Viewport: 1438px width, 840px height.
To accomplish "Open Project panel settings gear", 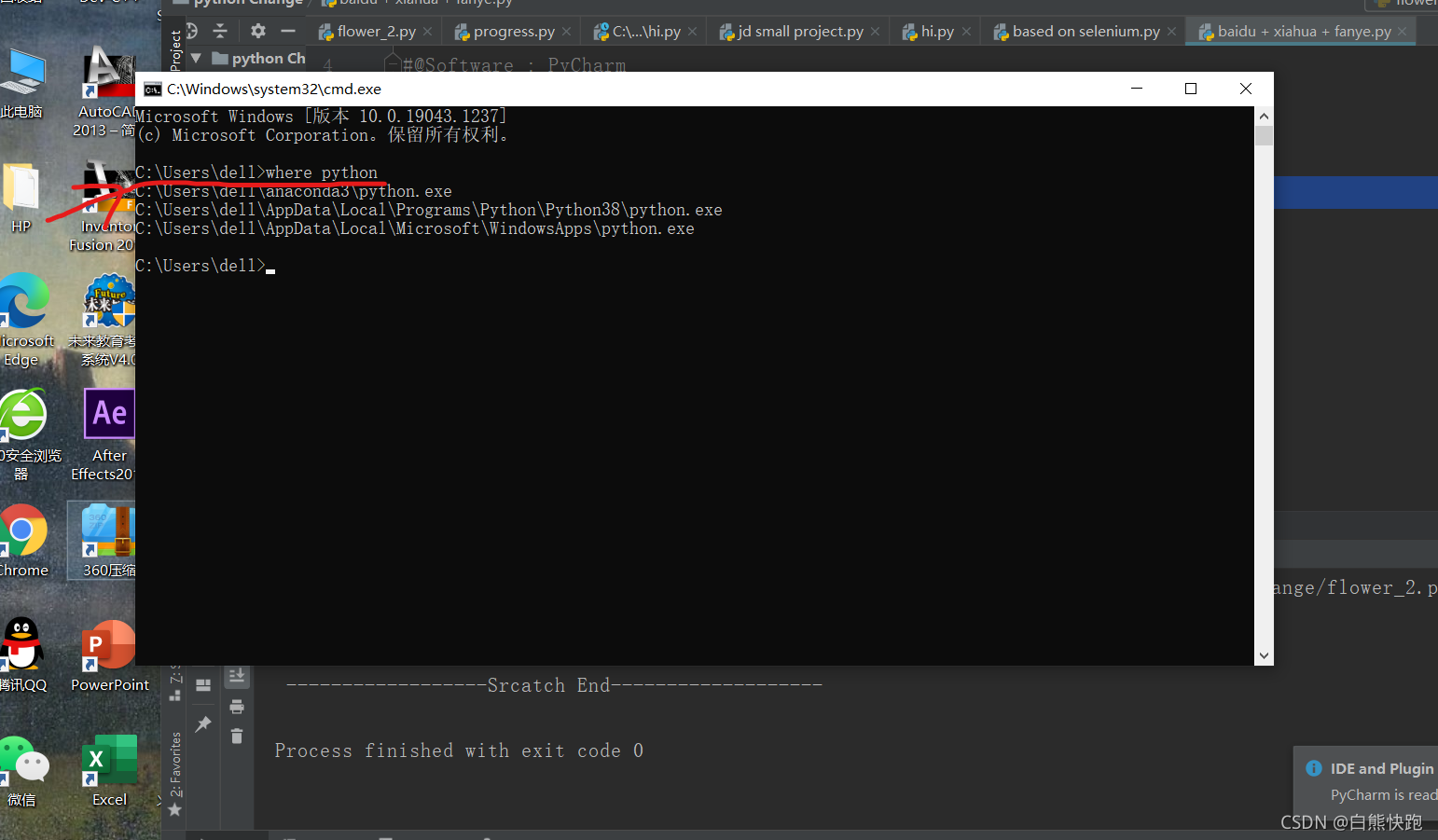I will [258, 31].
